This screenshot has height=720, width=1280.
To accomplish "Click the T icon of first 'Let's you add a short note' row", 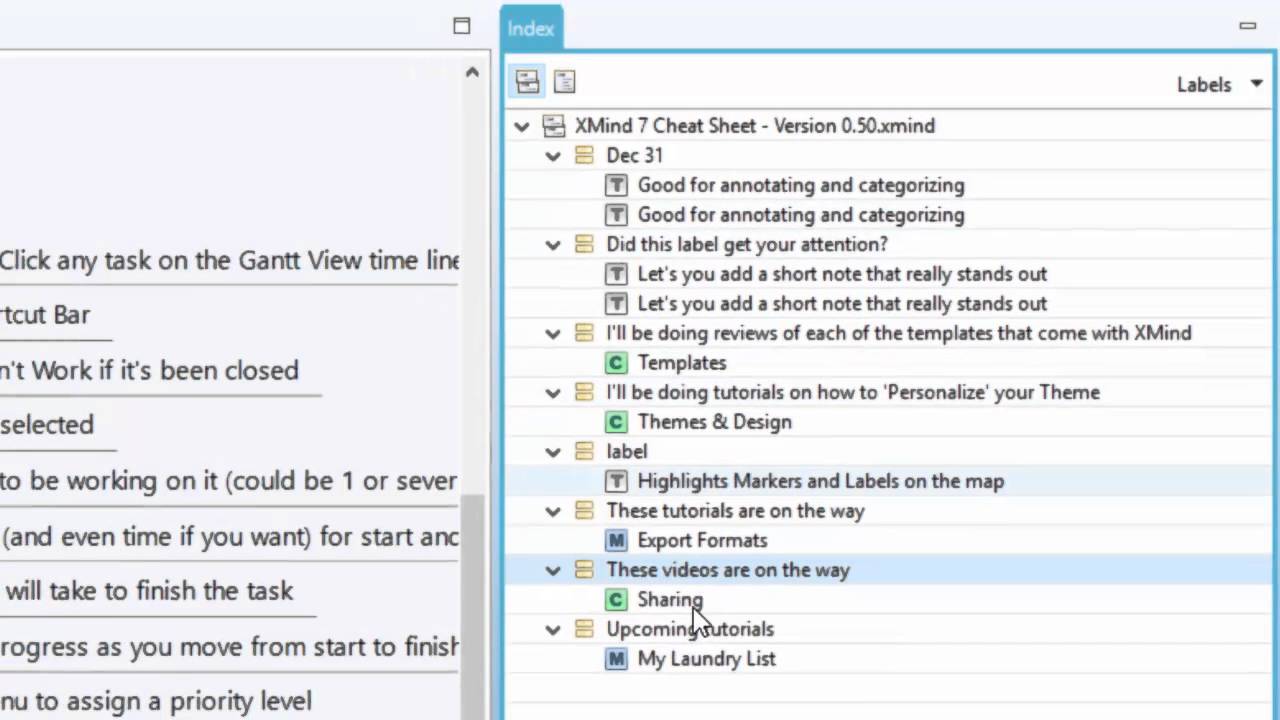I will [x=616, y=274].
